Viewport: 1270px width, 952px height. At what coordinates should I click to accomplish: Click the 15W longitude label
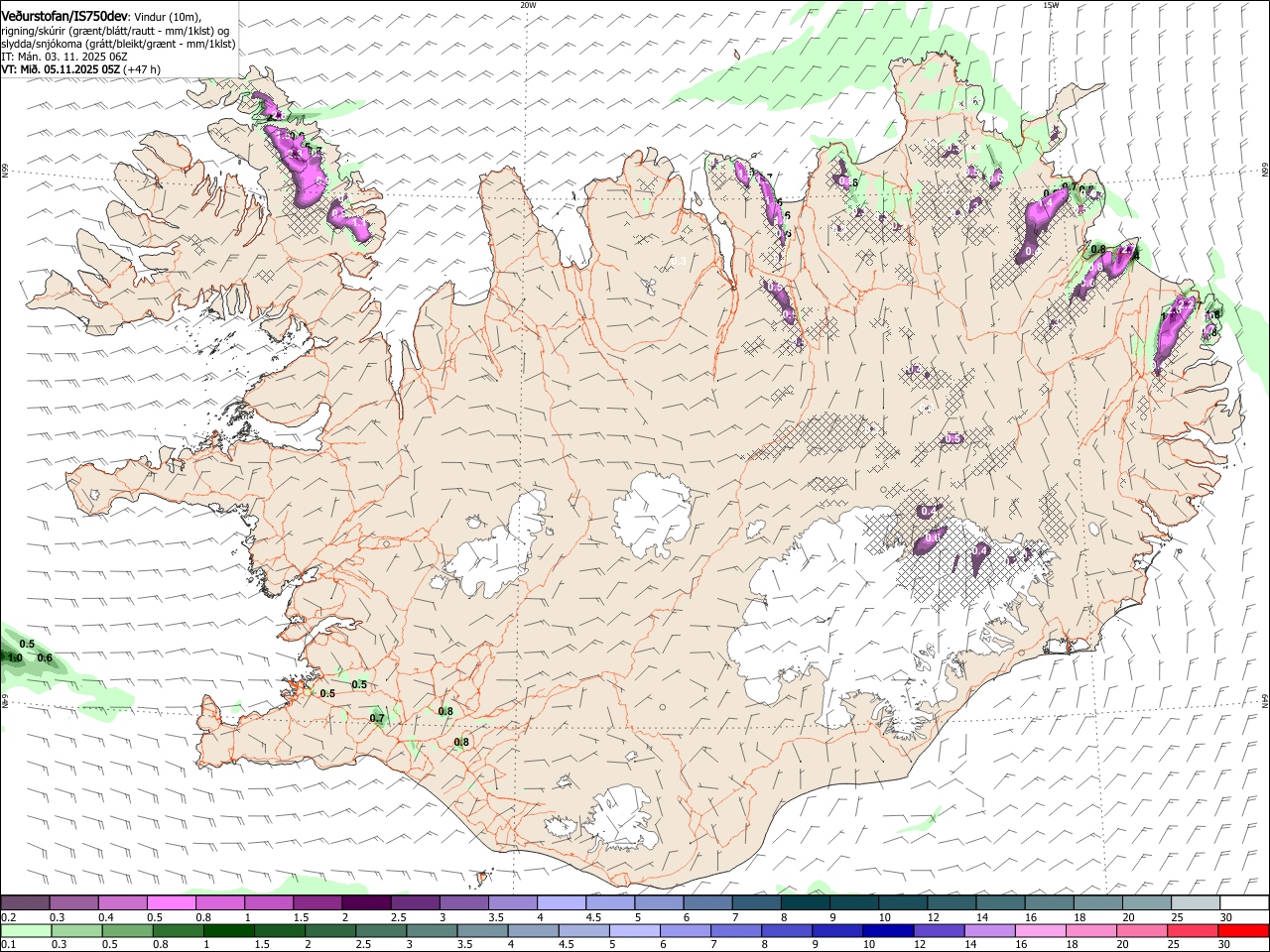[1051, 5]
